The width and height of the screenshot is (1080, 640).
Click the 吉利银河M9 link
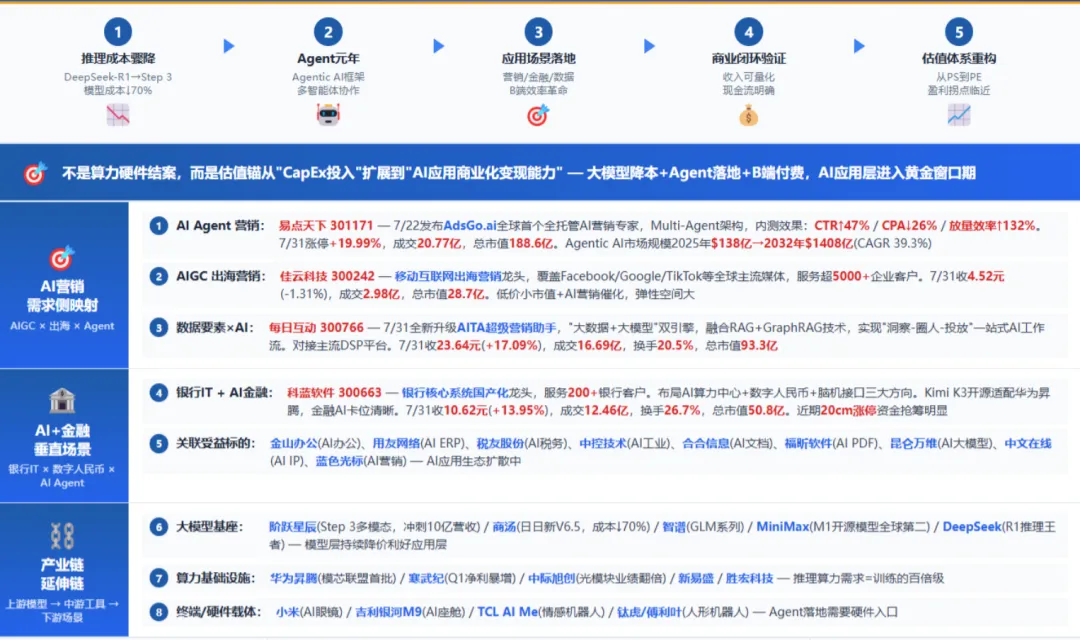pos(388,612)
